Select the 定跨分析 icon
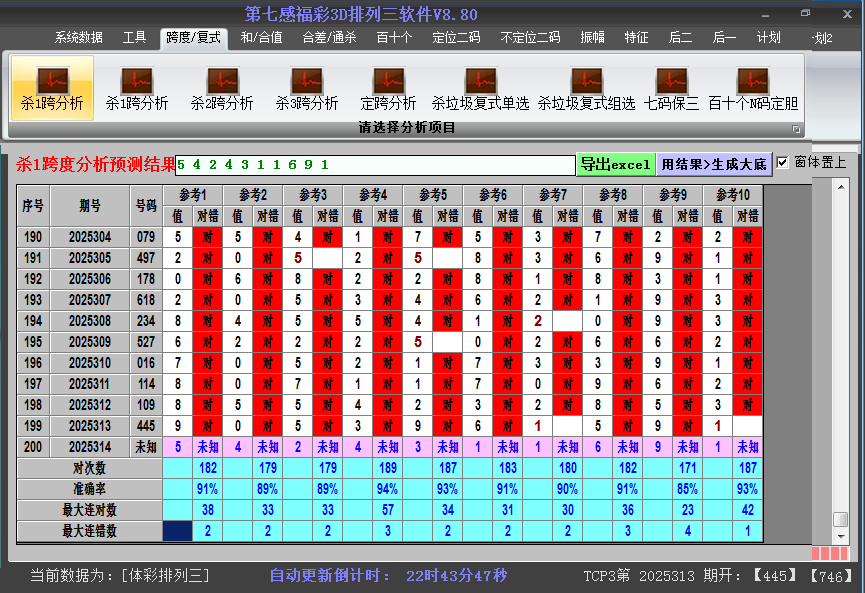The width and height of the screenshot is (865, 593). (388, 85)
